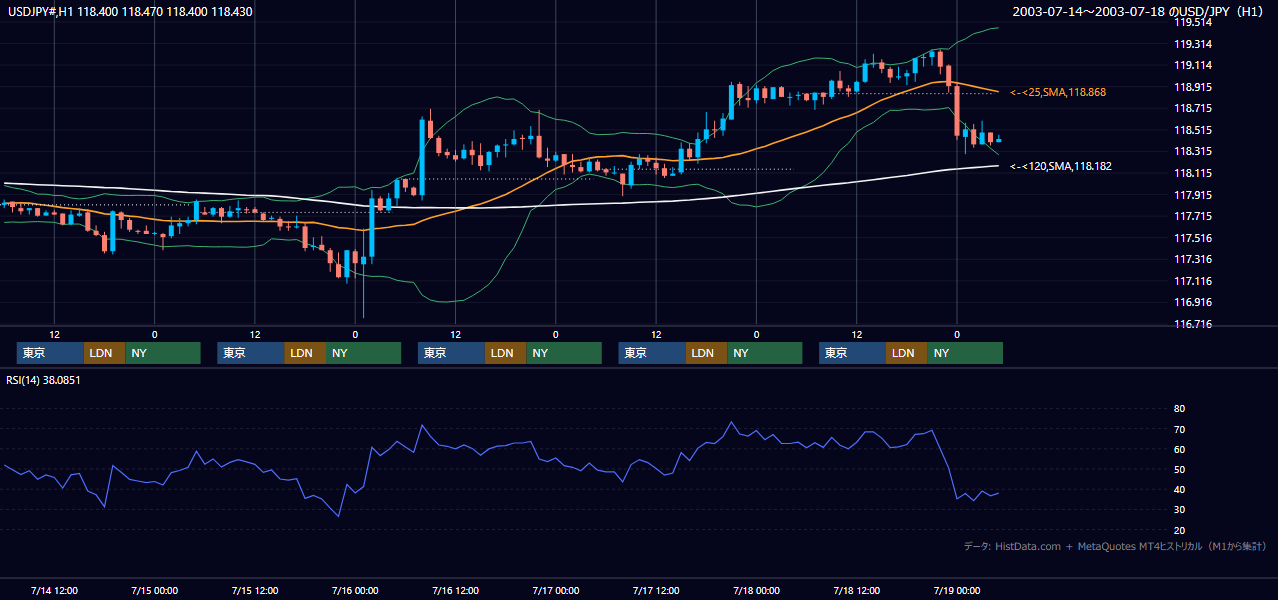Click the 7/17 00:00 time axis label

(x=555, y=590)
